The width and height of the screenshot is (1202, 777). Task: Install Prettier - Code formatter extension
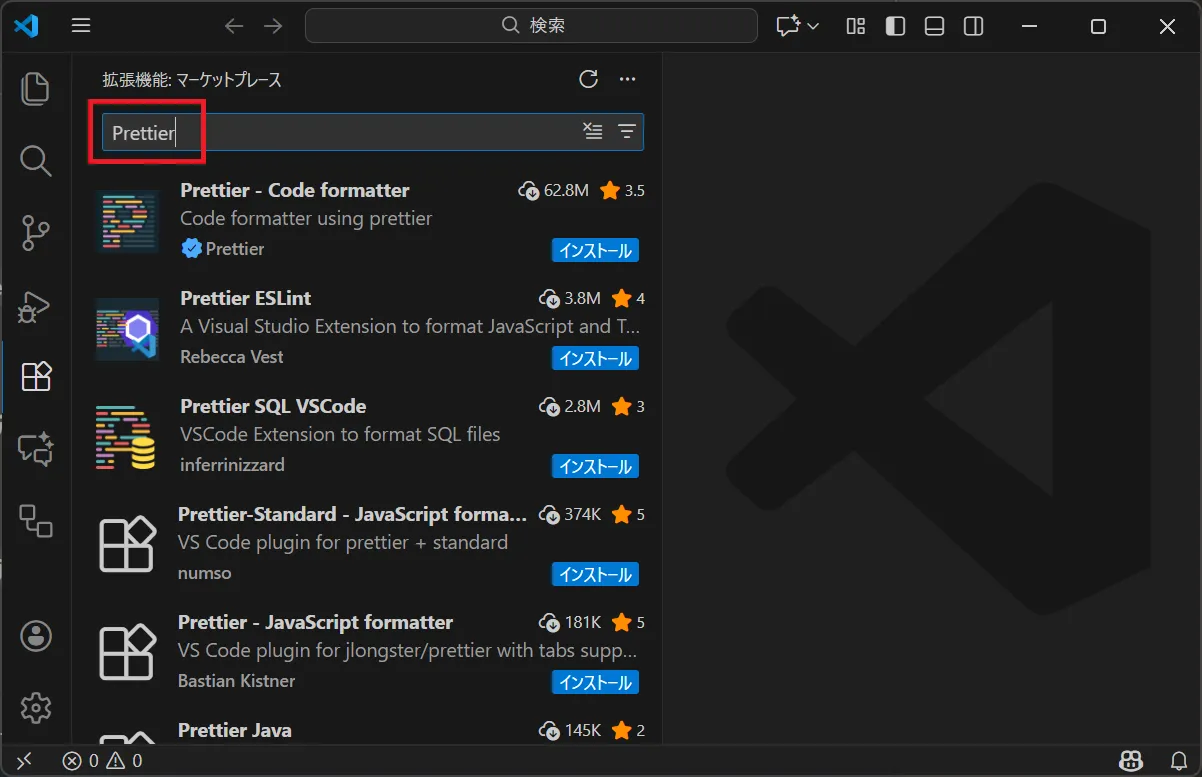click(595, 250)
